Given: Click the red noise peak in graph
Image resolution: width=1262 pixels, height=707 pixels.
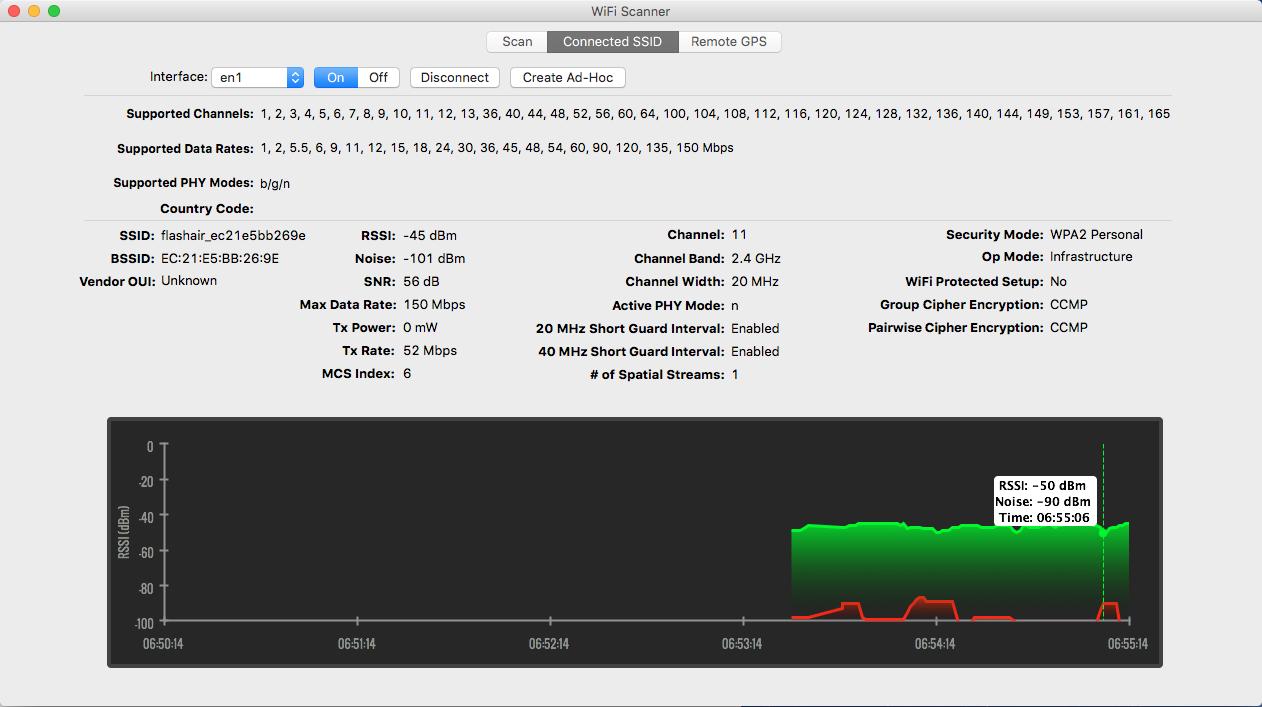Looking at the screenshot, I should pos(924,600).
